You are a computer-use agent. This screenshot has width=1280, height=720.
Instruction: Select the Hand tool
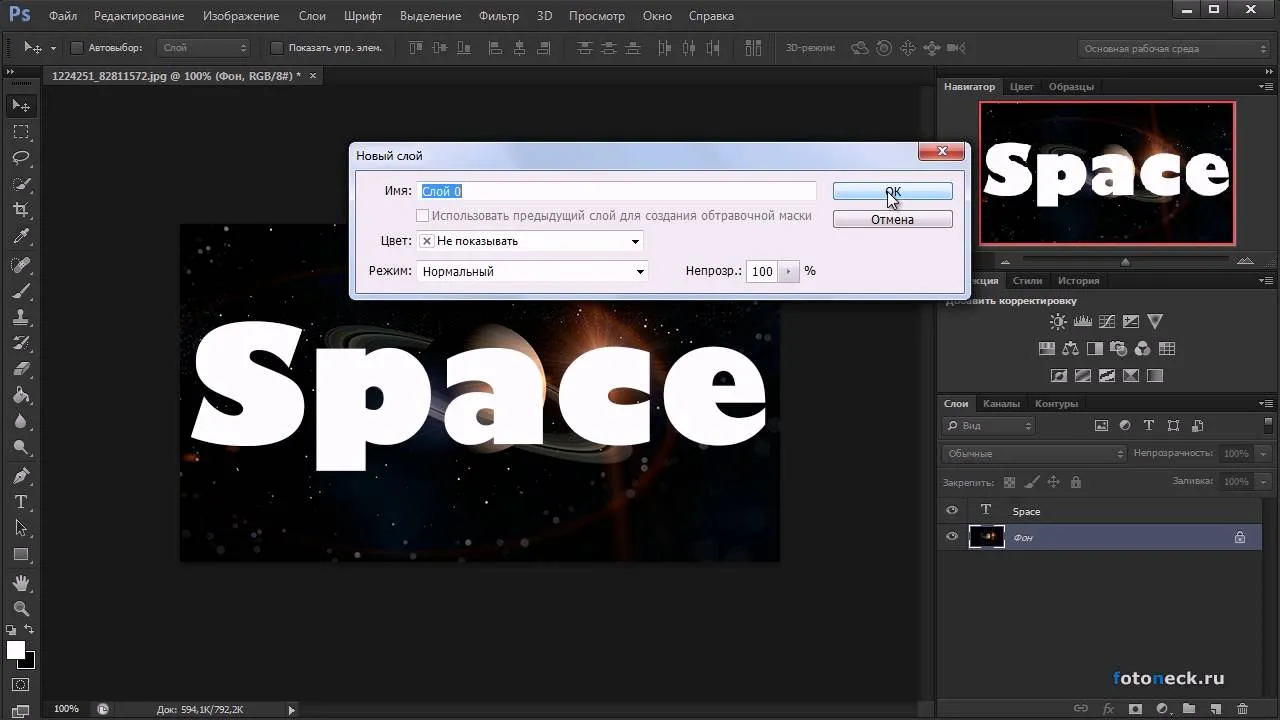click(x=21, y=582)
